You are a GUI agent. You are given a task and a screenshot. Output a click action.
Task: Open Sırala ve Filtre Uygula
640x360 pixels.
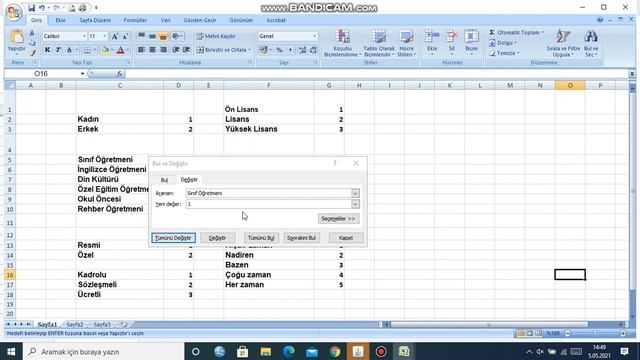(563, 43)
